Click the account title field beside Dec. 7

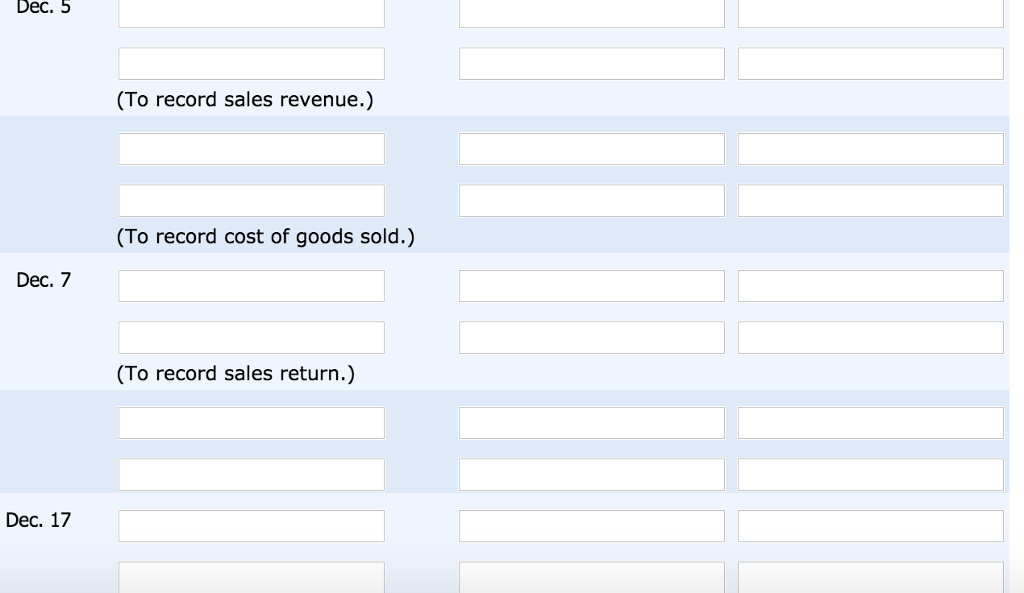(x=251, y=285)
